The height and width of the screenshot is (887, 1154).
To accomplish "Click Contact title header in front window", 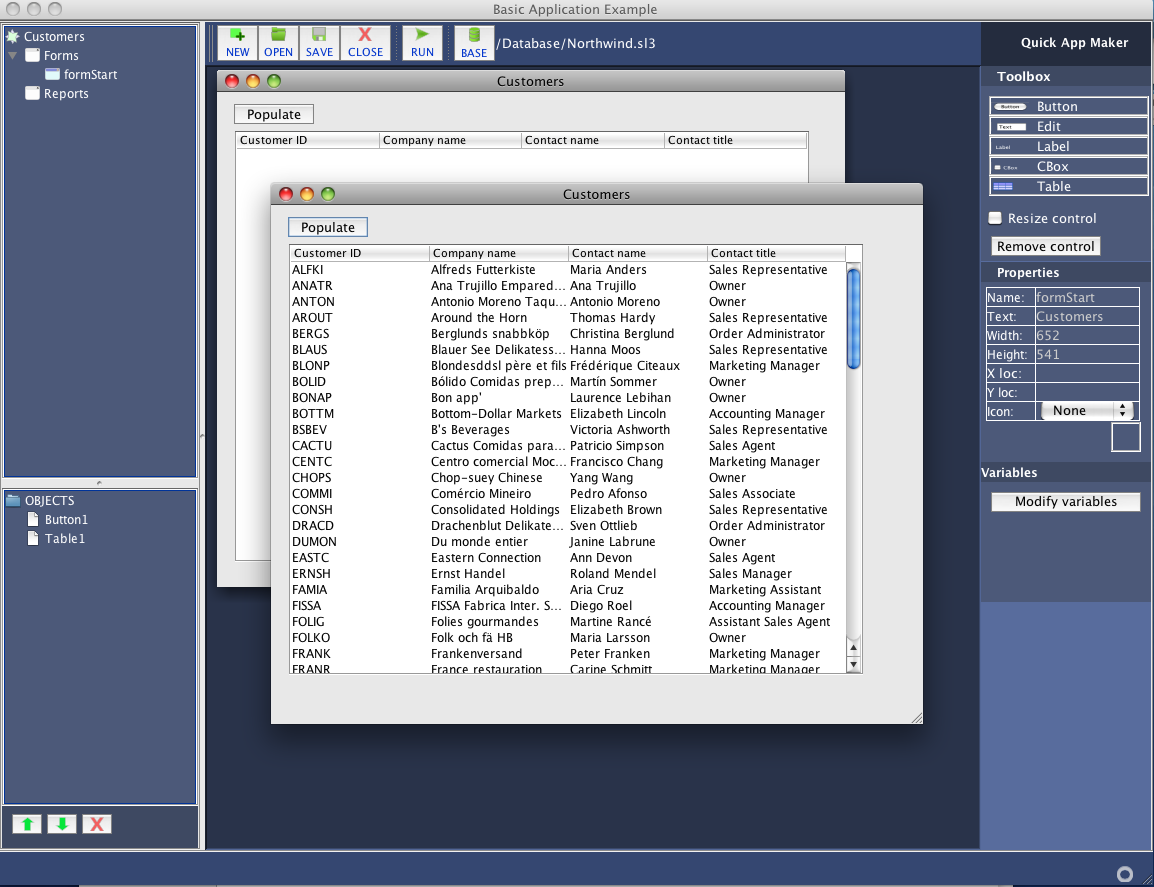I will point(776,253).
